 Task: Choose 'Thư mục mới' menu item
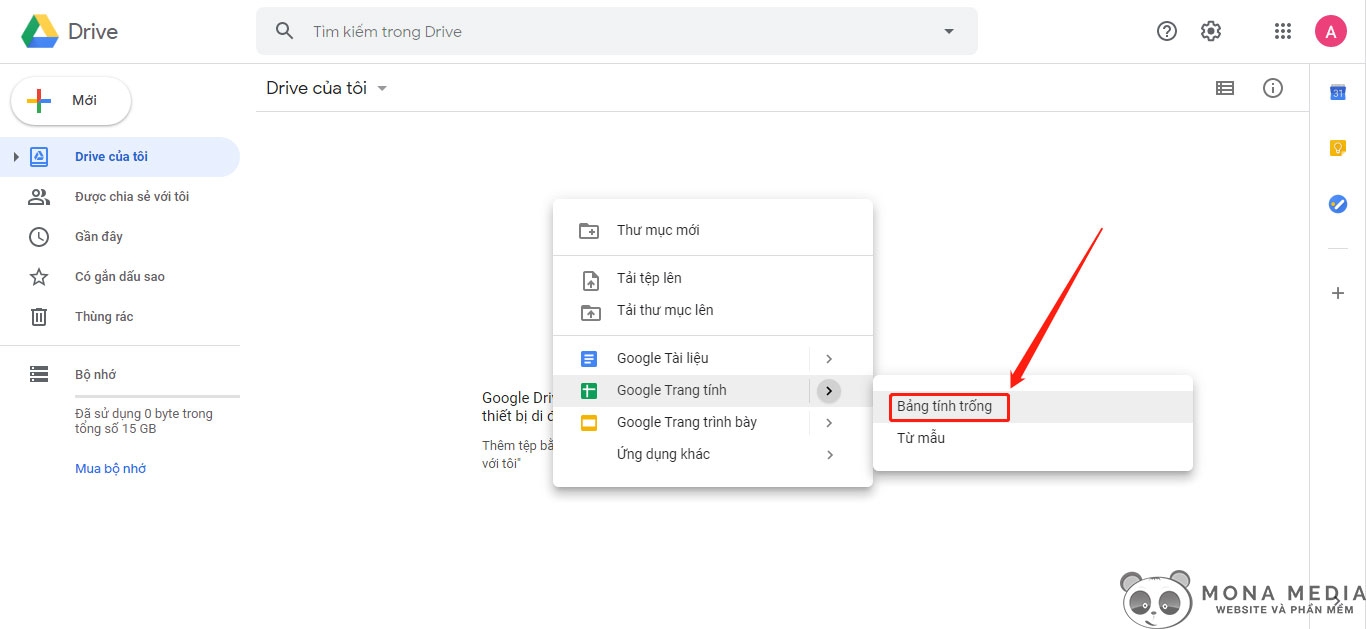tap(657, 230)
